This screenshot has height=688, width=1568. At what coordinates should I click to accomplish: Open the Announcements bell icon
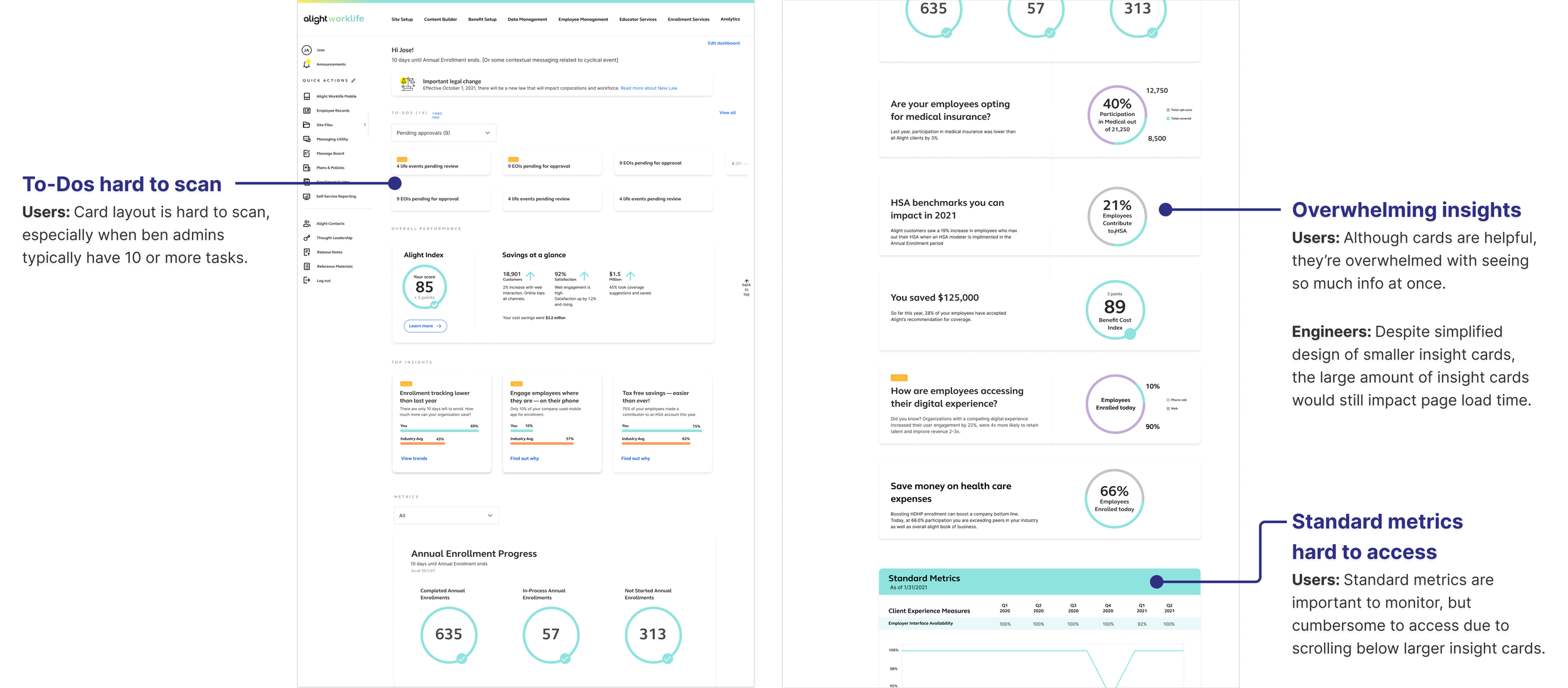point(307,64)
